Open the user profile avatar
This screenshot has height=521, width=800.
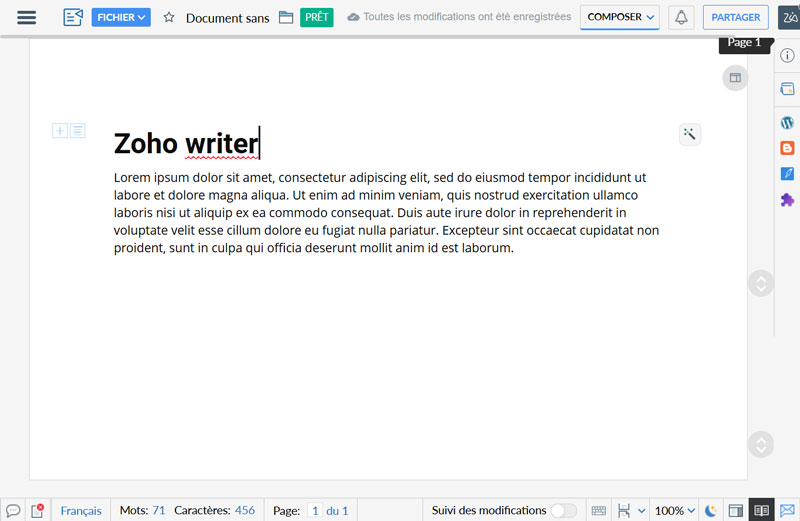point(789,17)
